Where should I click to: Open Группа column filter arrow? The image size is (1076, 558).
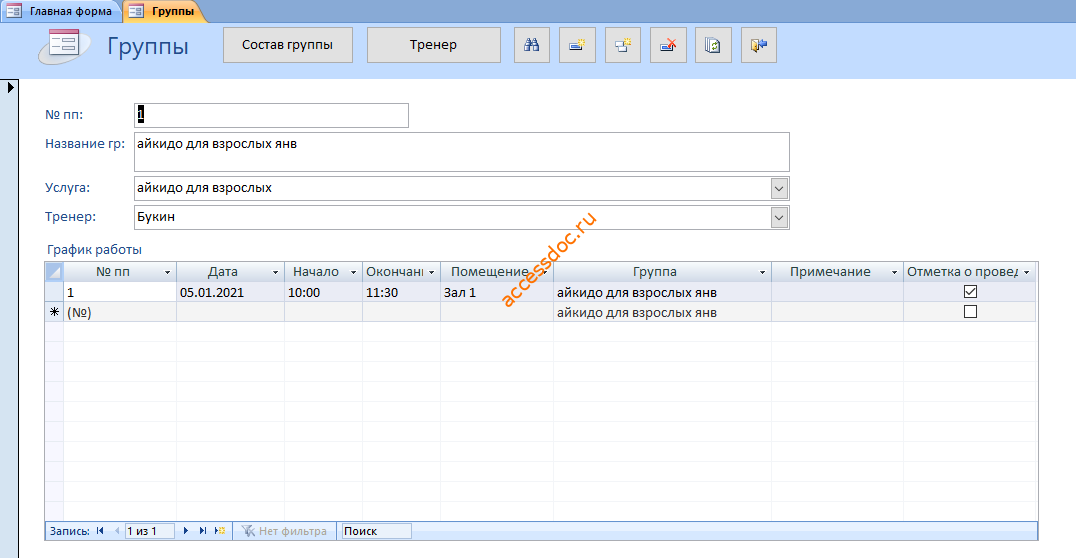pos(762,272)
